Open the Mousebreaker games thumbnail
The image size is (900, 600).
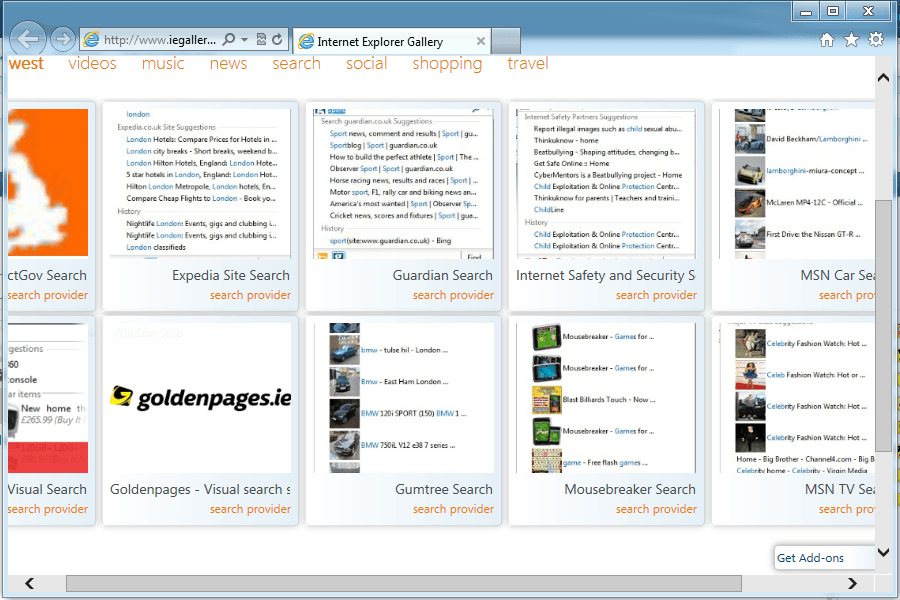[606, 398]
